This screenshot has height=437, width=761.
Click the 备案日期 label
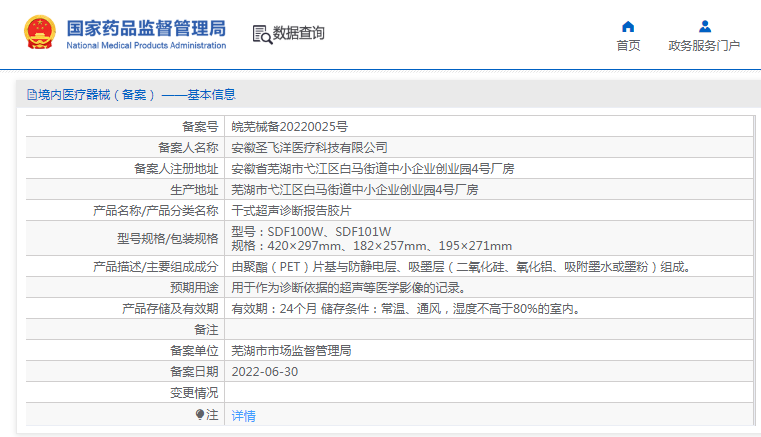click(194, 372)
